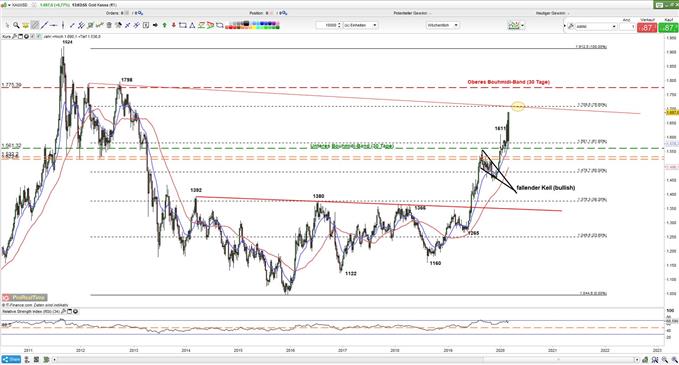Pick the dark blue color swatch
Viewport: 679px width, 365px height.
270,23
